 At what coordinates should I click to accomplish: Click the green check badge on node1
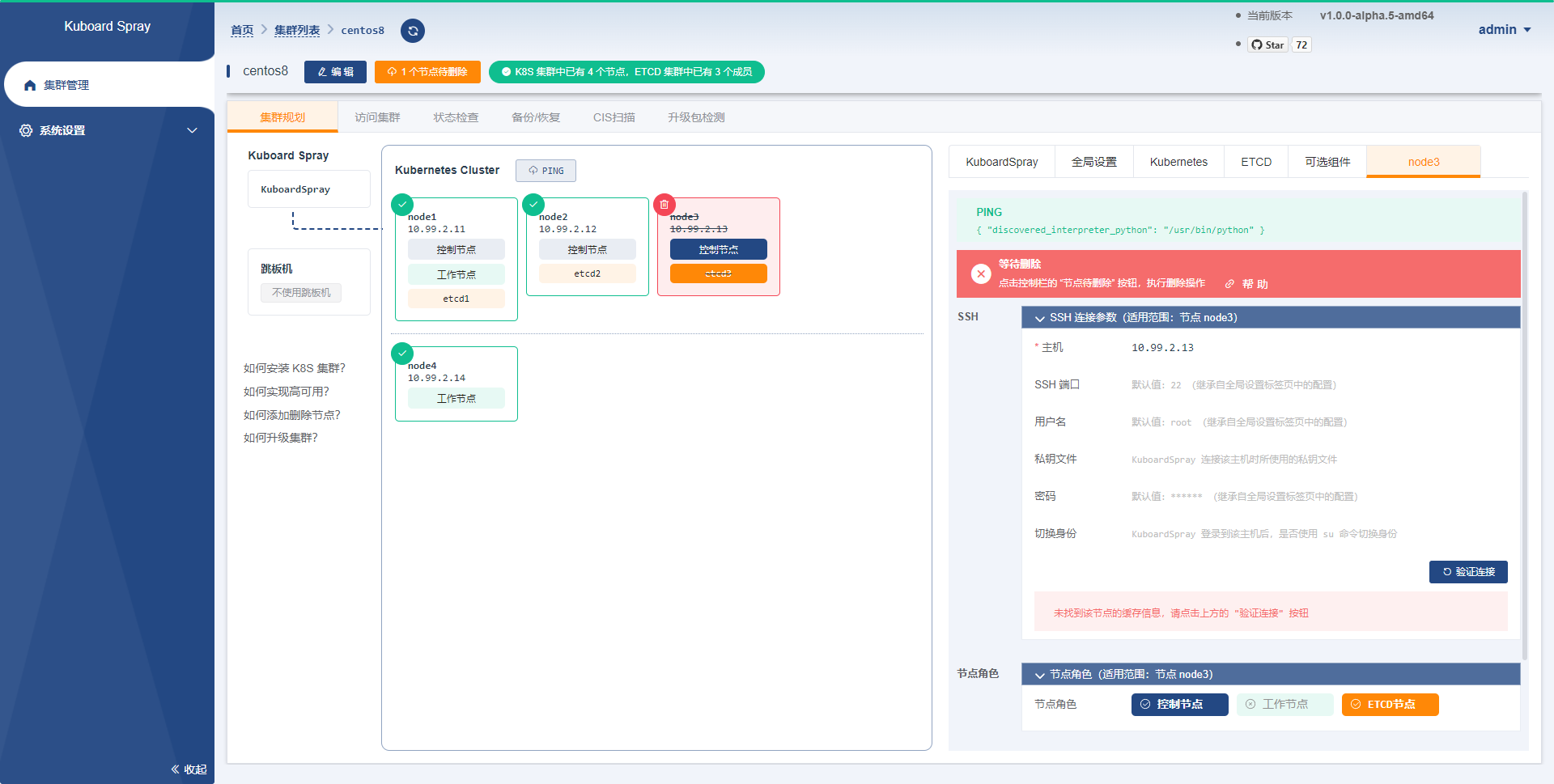[402, 205]
